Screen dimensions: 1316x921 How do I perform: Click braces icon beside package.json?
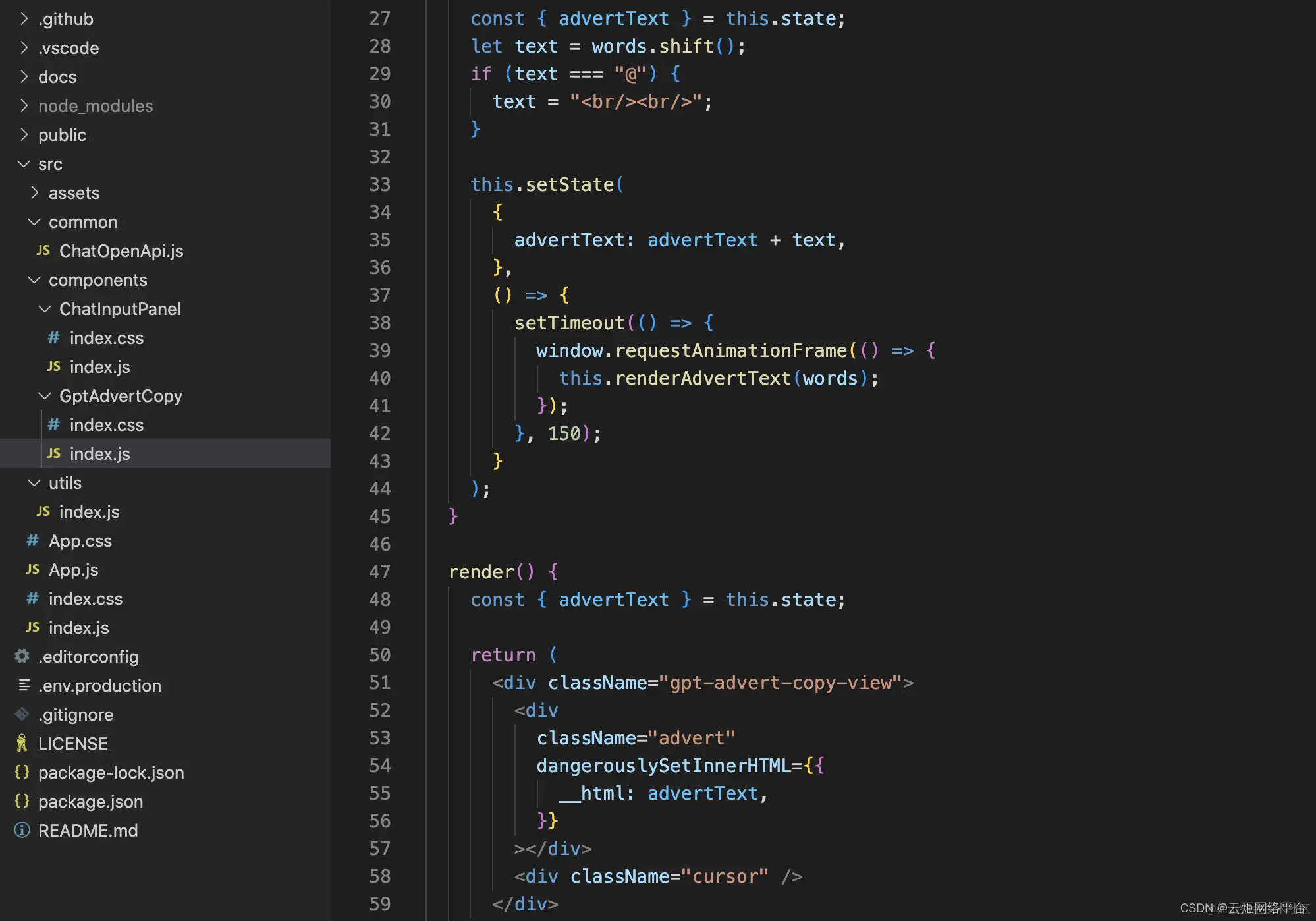tap(22, 801)
